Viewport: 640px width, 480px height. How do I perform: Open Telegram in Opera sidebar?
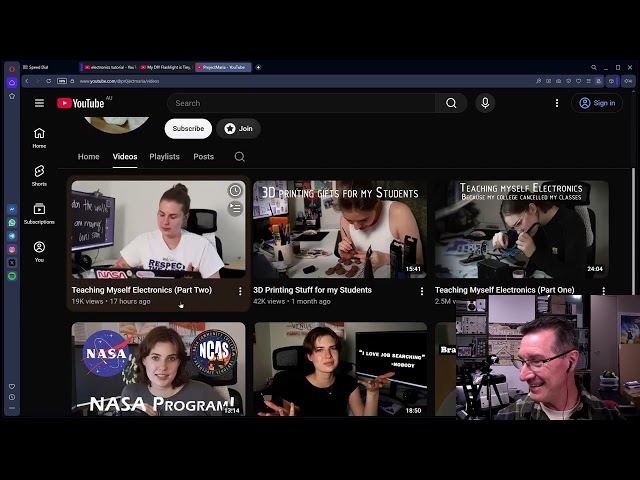coord(12,236)
